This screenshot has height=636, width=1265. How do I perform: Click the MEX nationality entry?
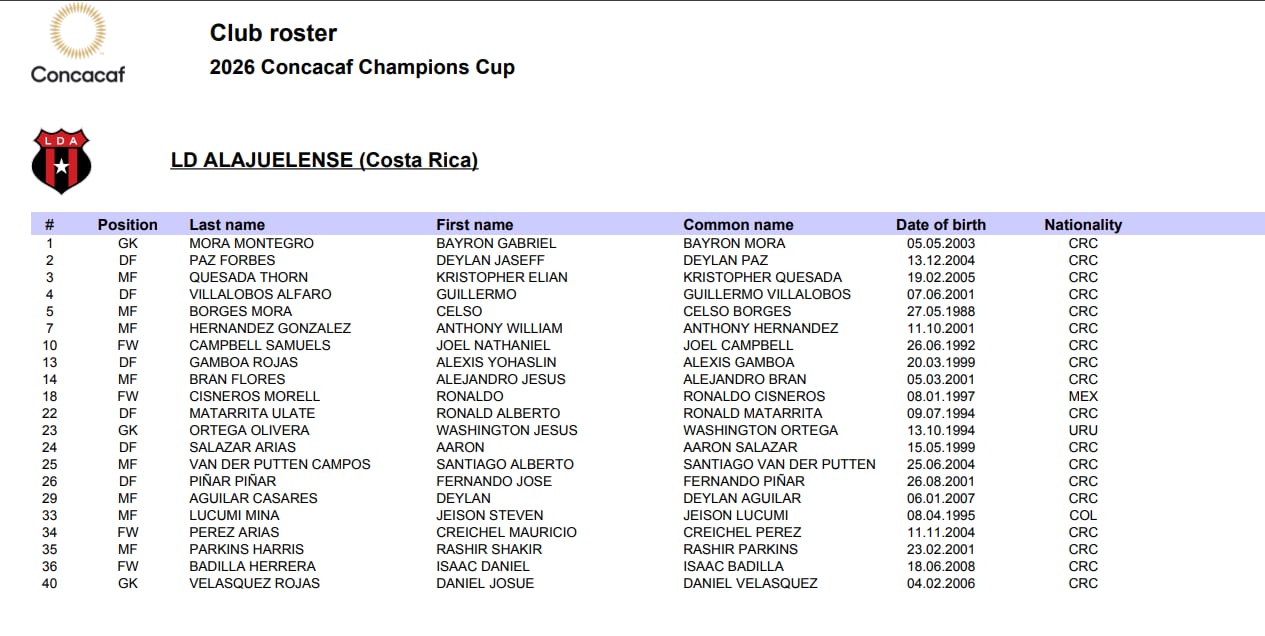coord(1083,396)
